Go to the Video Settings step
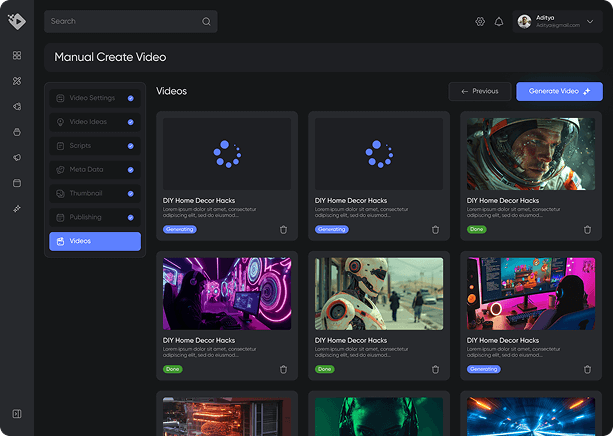Image resolution: width=613 pixels, height=436 pixels. (x=95, y=98)
